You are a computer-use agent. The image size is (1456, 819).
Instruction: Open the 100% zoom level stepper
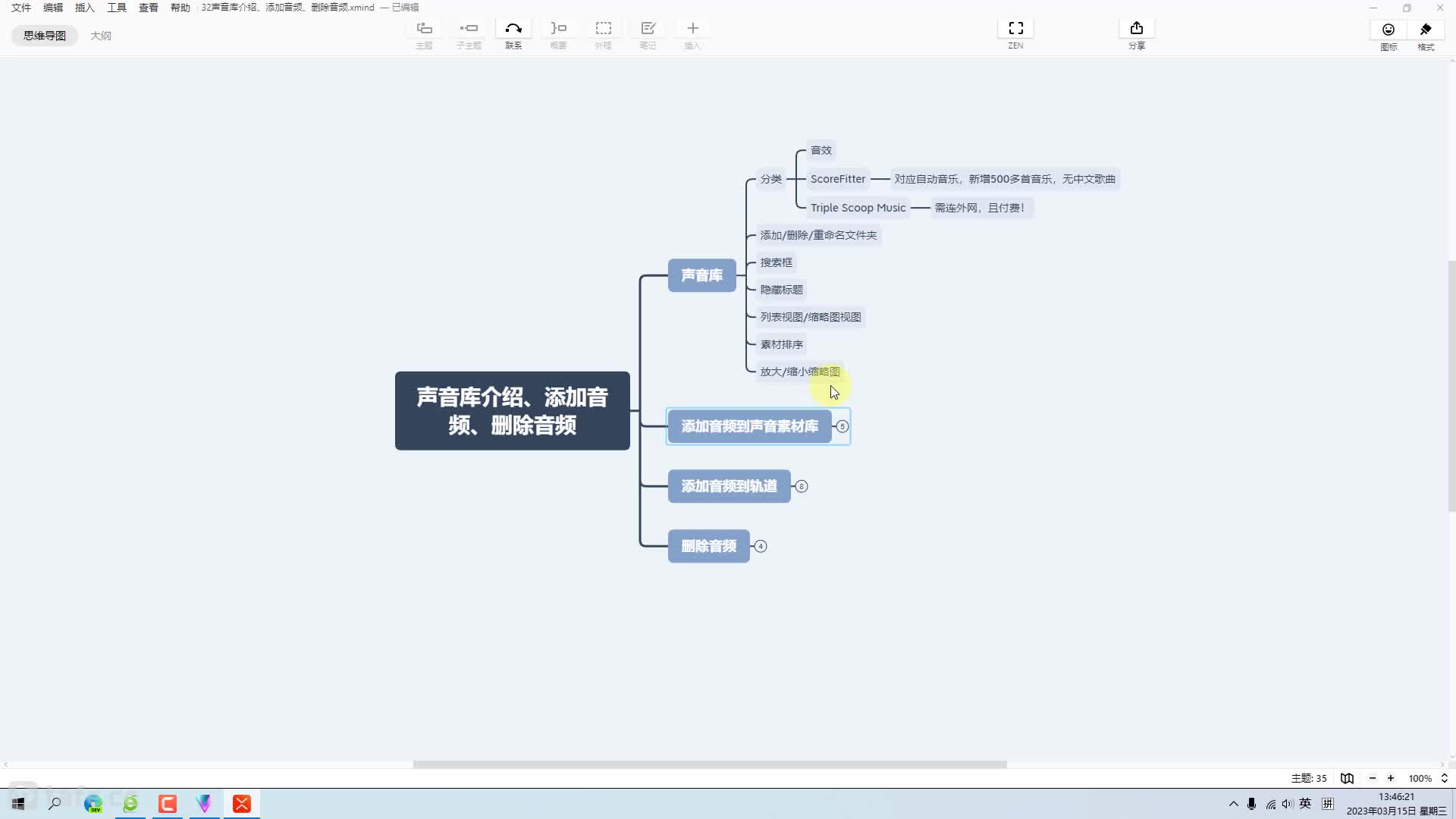[x=1444, y=778]
